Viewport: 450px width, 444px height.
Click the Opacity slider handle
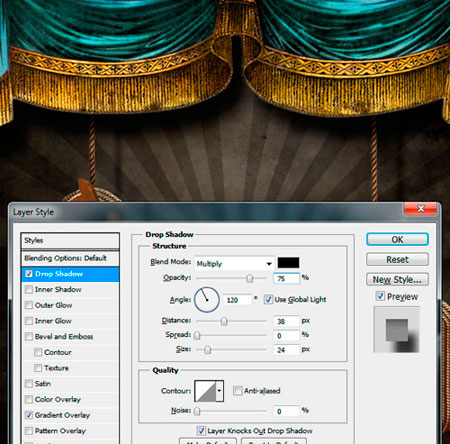pyautogui.click(x=250, y=278)
